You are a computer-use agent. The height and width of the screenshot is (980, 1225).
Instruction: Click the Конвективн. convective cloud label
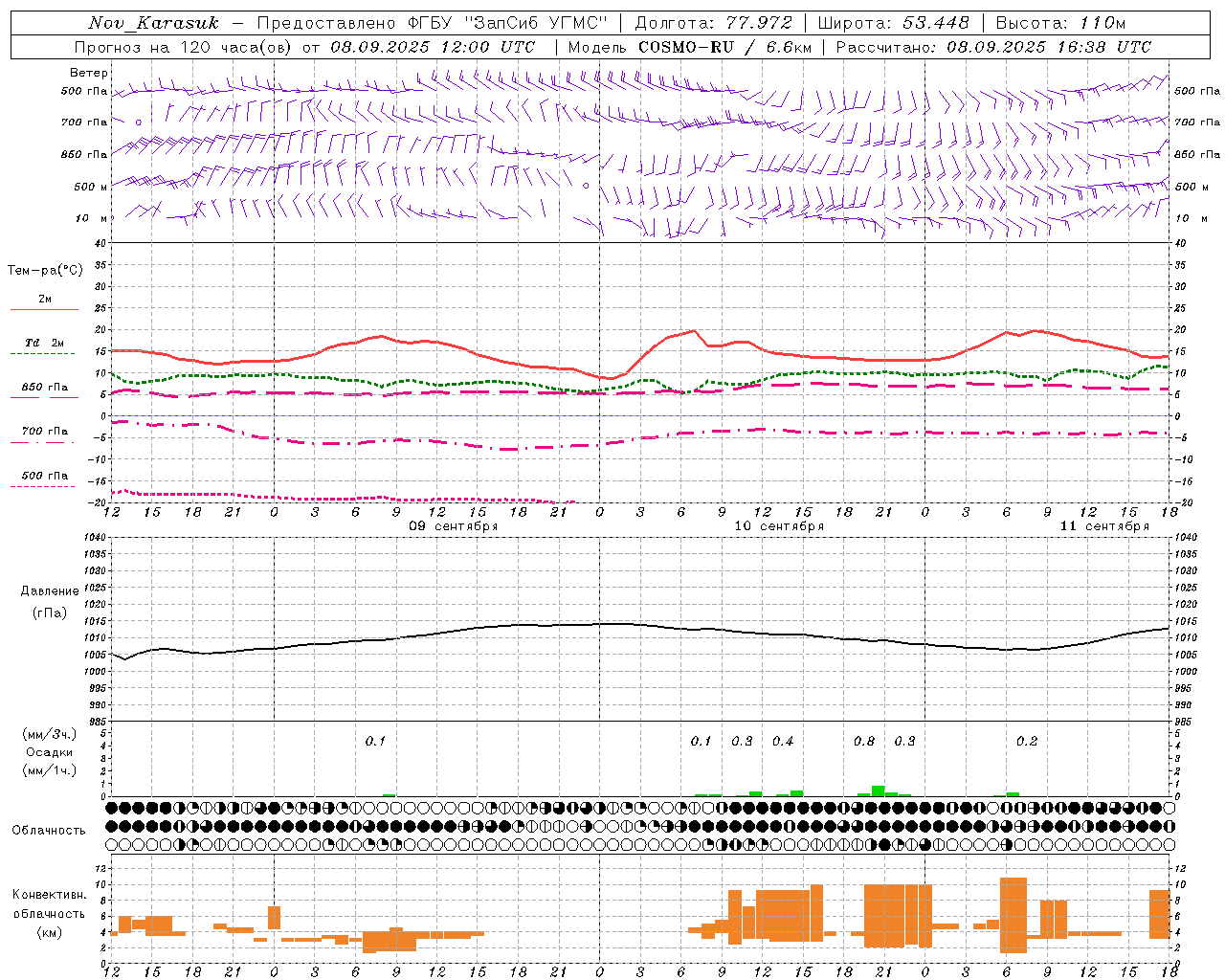tap(50, 895)
